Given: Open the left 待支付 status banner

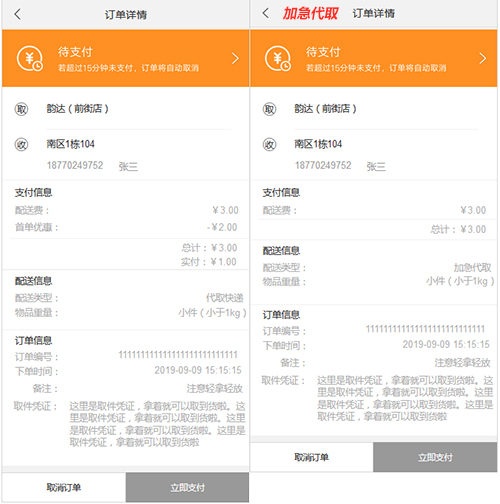Looking at the screenshot, I should (126, 58).
